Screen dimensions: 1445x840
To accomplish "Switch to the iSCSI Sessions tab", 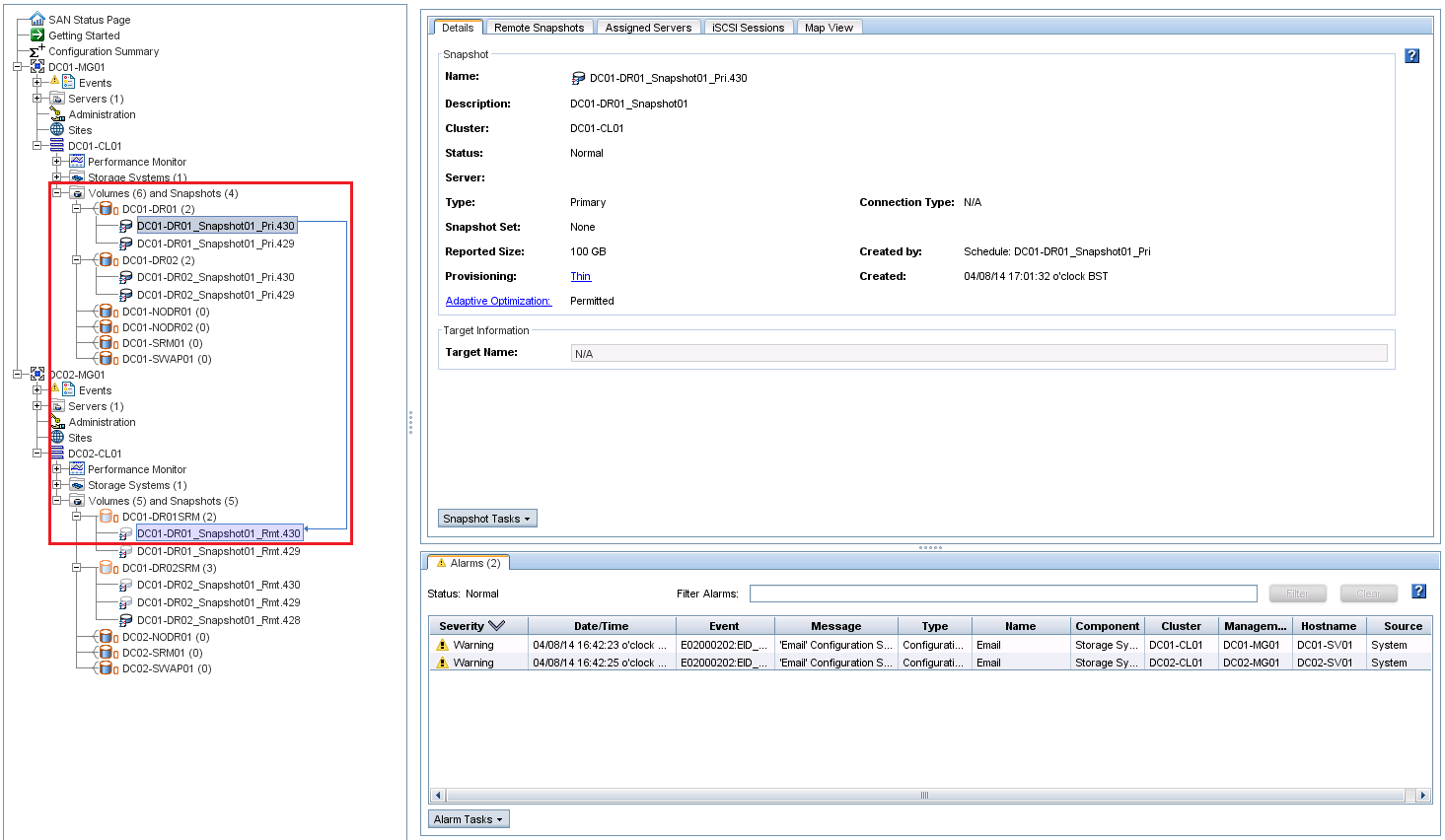I will point(748,28).
